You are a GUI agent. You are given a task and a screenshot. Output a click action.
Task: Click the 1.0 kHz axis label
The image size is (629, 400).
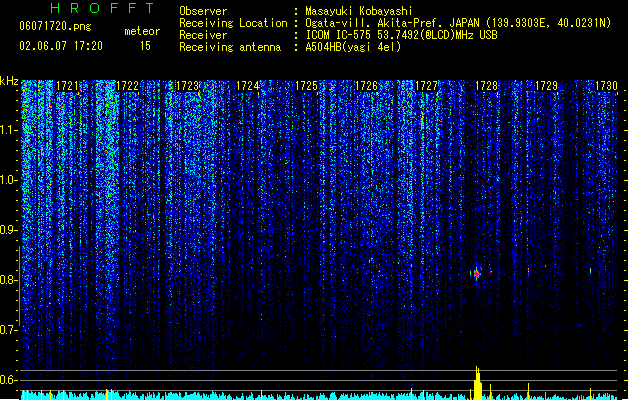click(9, 180)
